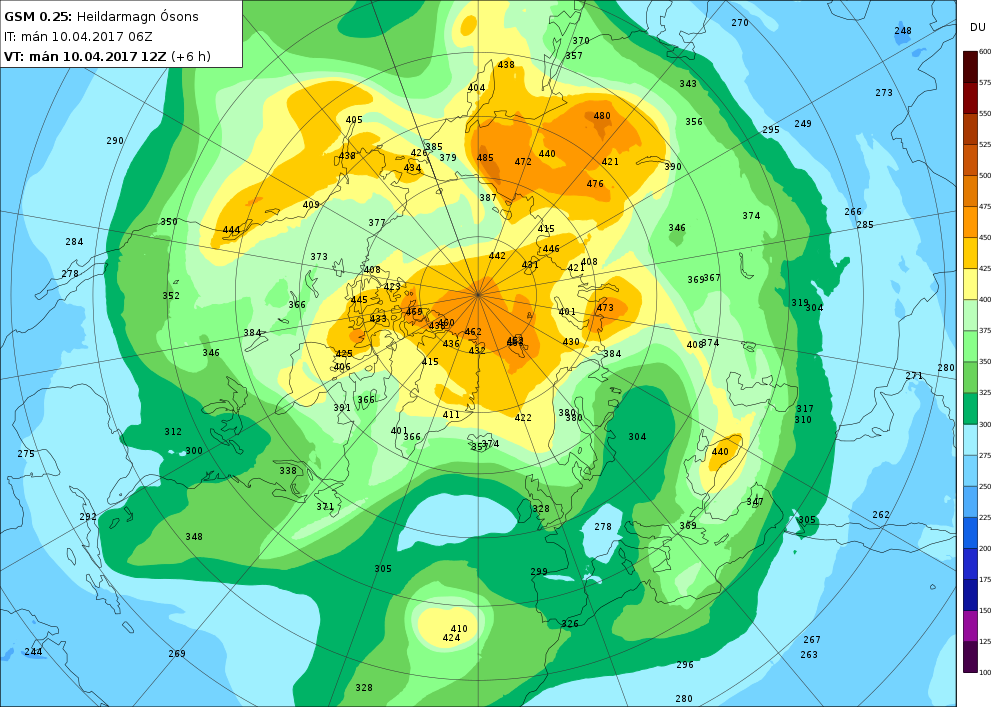Click the 284 value on the left edge
Image resolution: width=1000 pixels, height=707 pixels.
point(74,242)
